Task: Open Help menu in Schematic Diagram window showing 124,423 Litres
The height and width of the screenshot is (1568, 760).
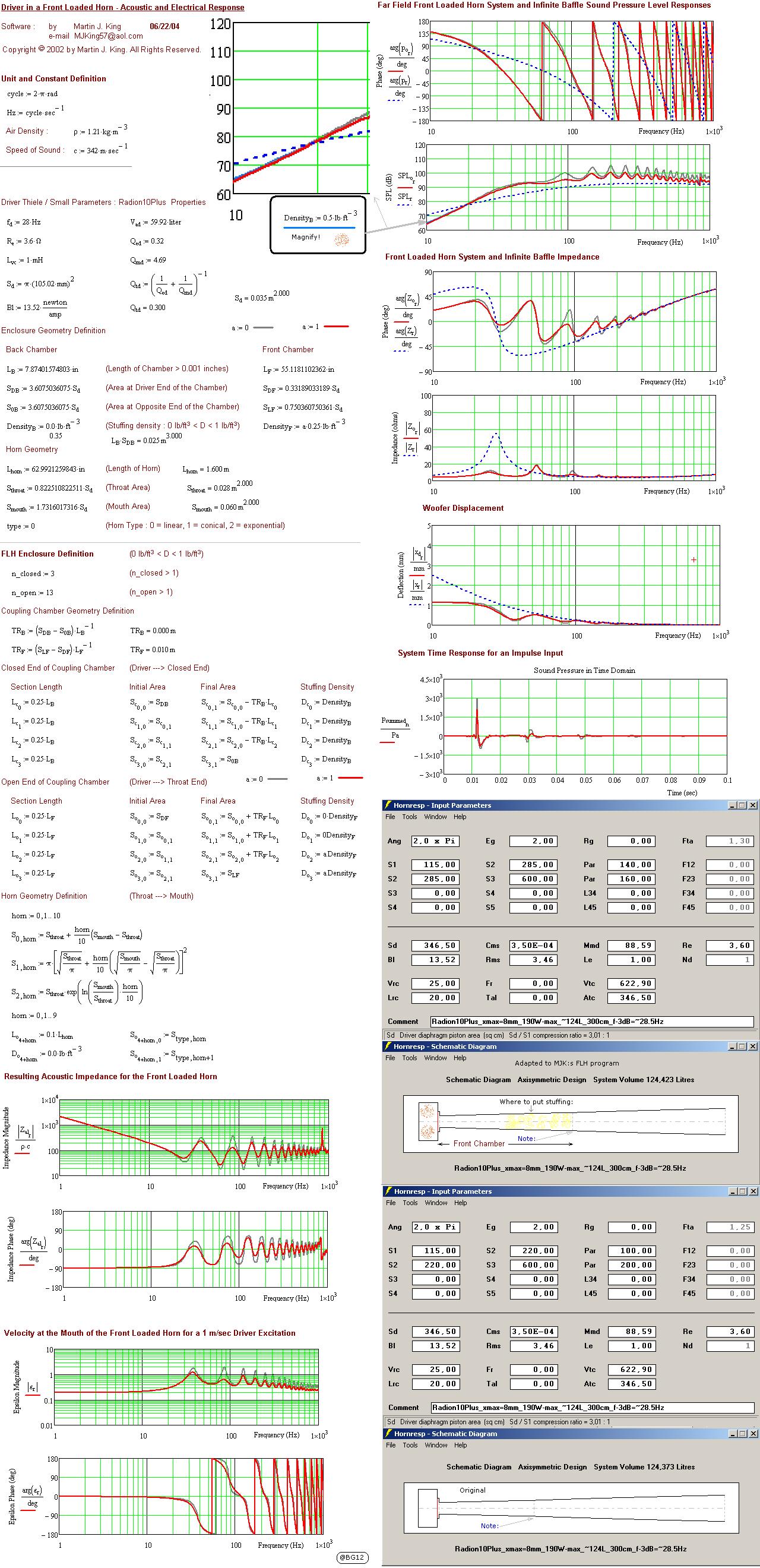Action: point(460,1058)
